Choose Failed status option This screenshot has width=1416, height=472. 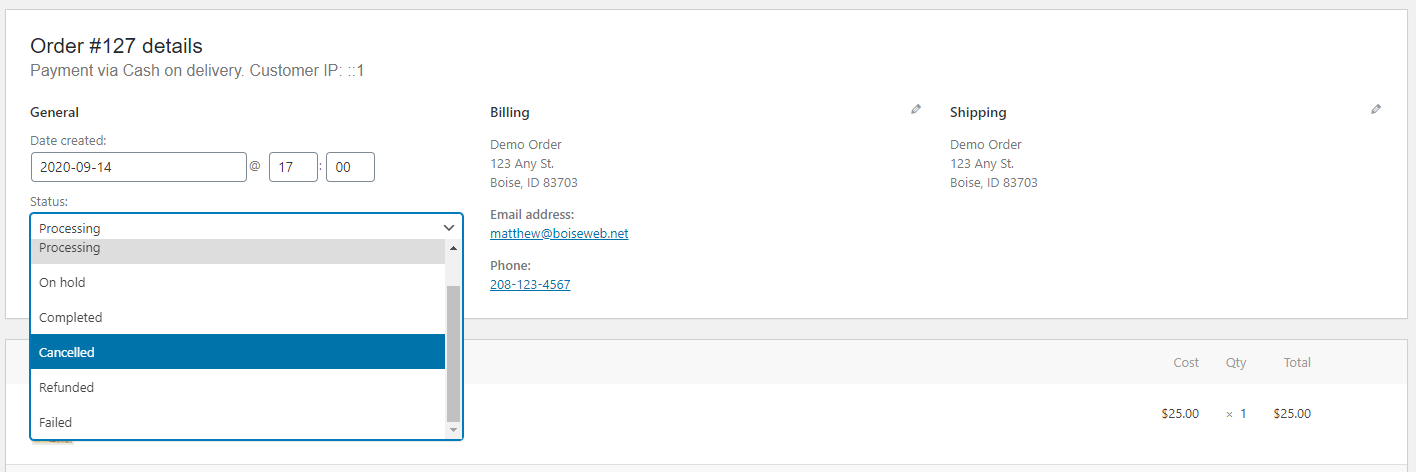[238, 422]
